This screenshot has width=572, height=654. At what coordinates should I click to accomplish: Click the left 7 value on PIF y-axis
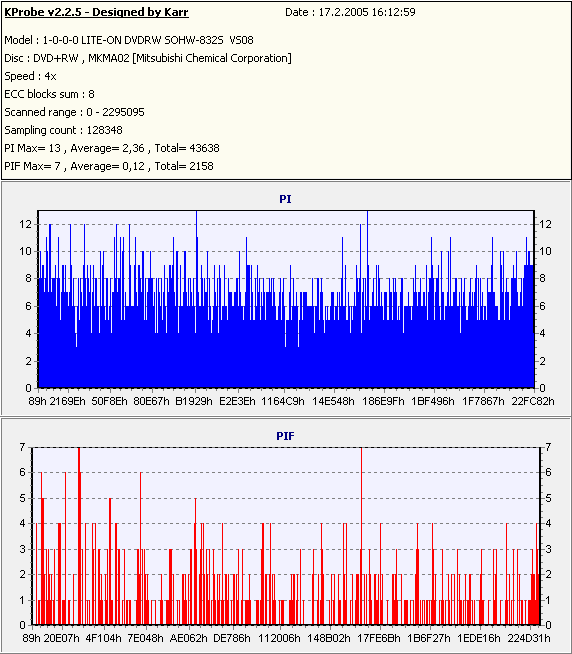pos(23,447)
